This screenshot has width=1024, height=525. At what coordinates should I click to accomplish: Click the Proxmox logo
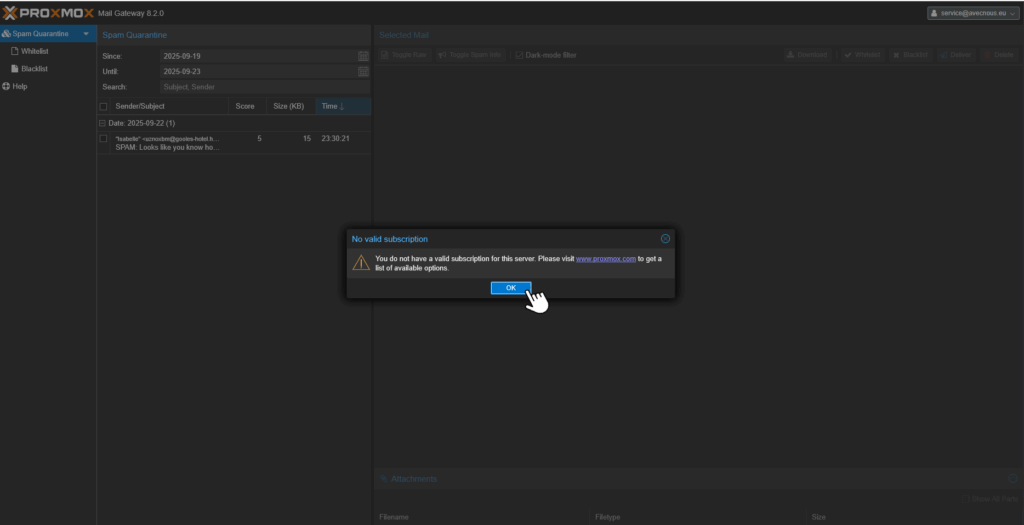(46, 13)
